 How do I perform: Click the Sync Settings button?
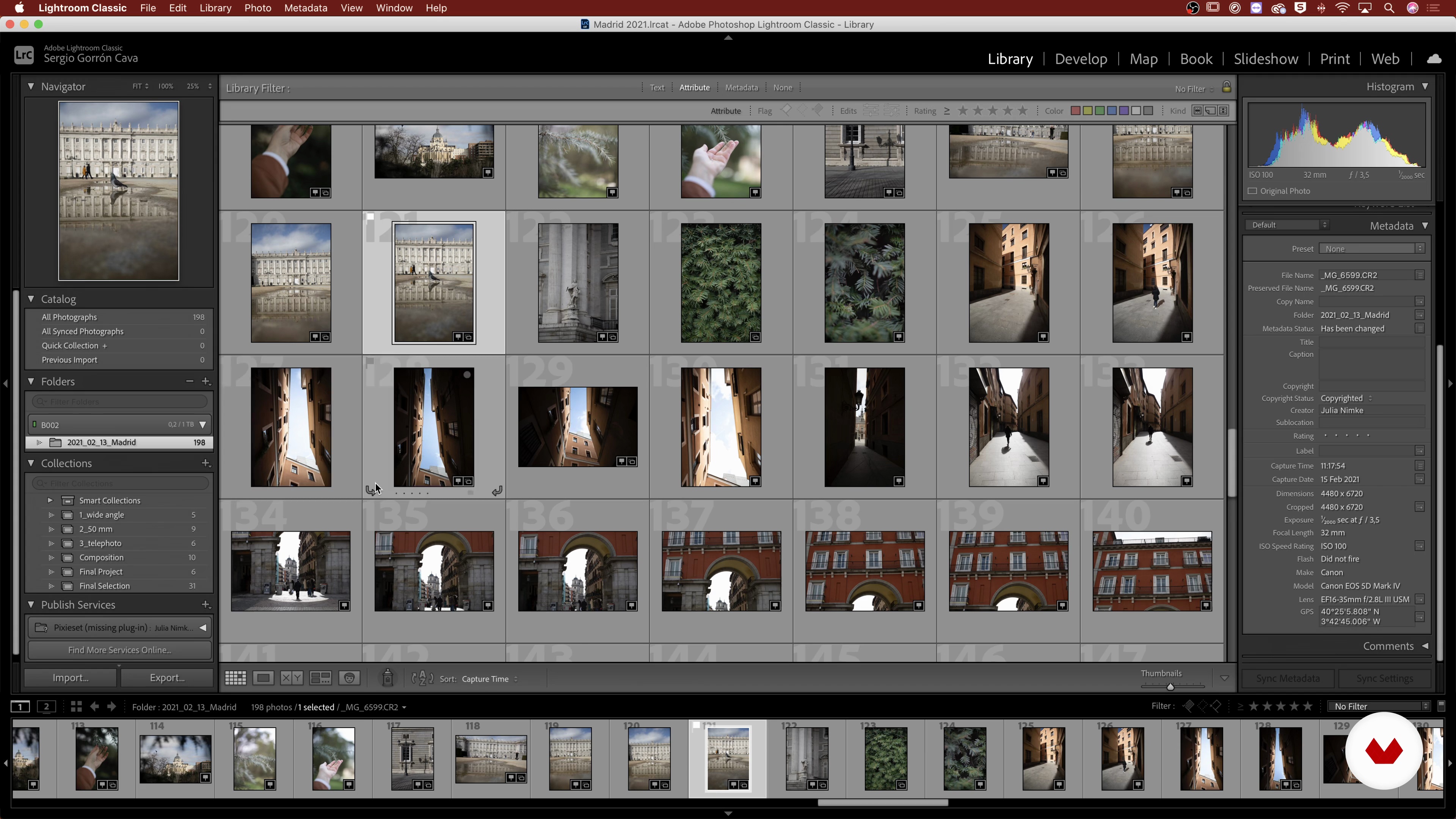(1385, 678)
